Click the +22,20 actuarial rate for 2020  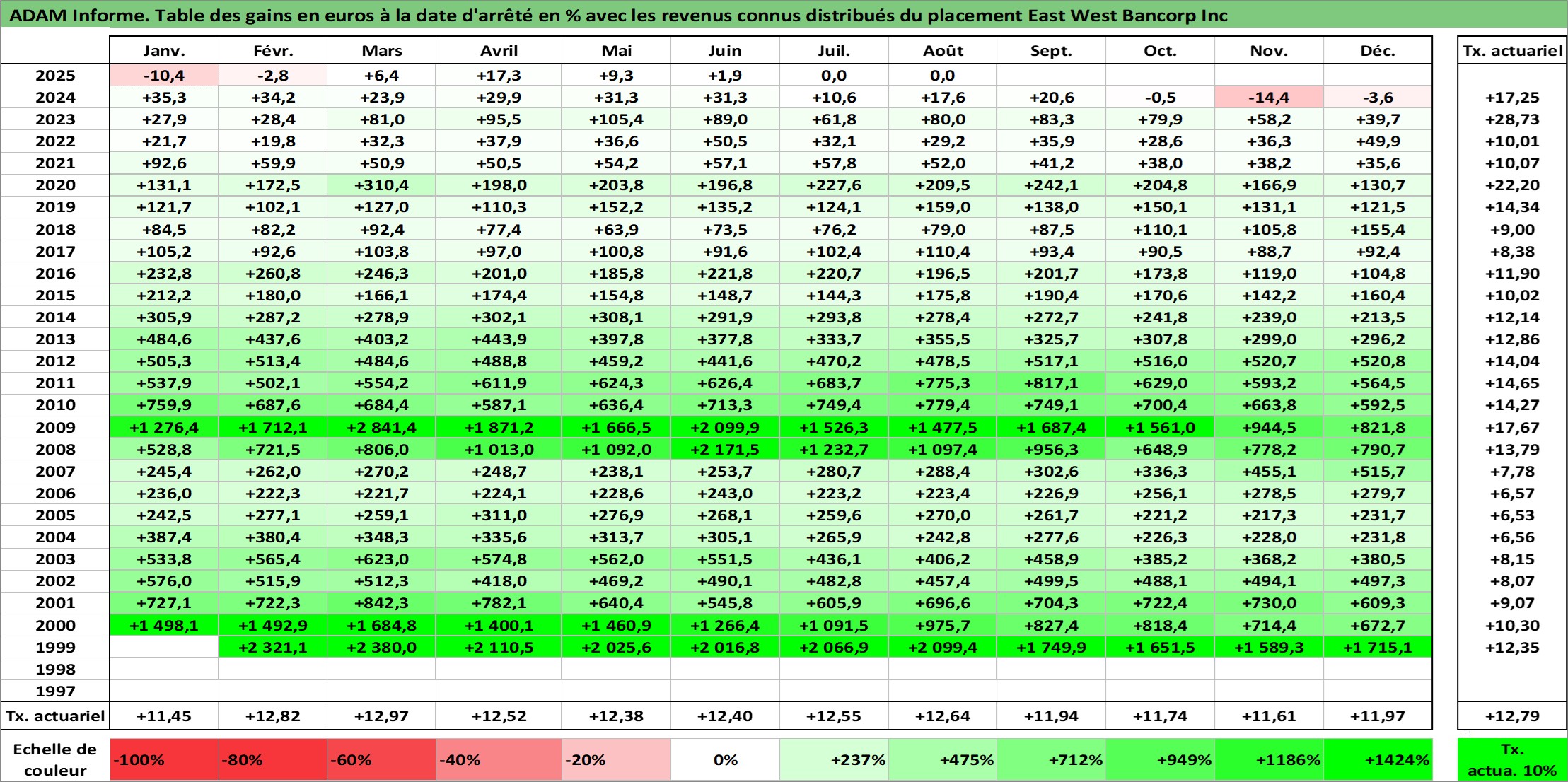pos(1512,185)
